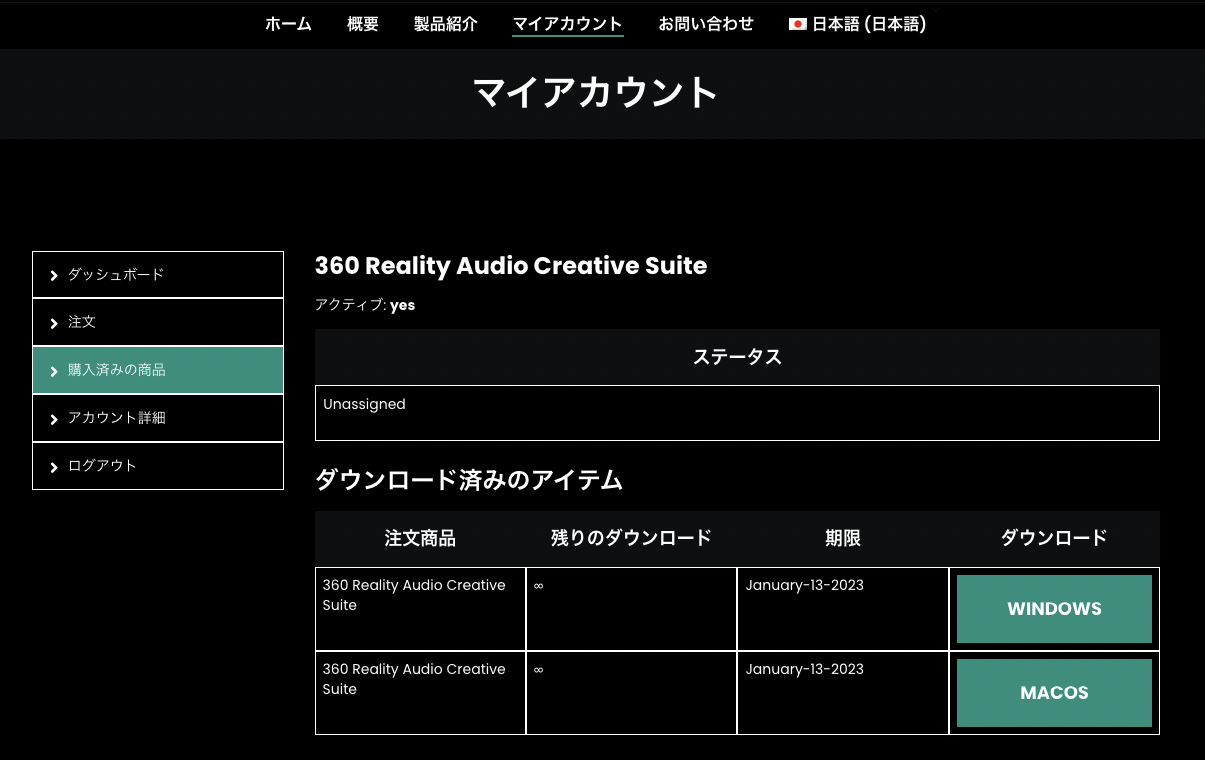Screen dimensions: 1205x760
Task: Click ログアウト in the sidebar
Action: coord(158,466)
